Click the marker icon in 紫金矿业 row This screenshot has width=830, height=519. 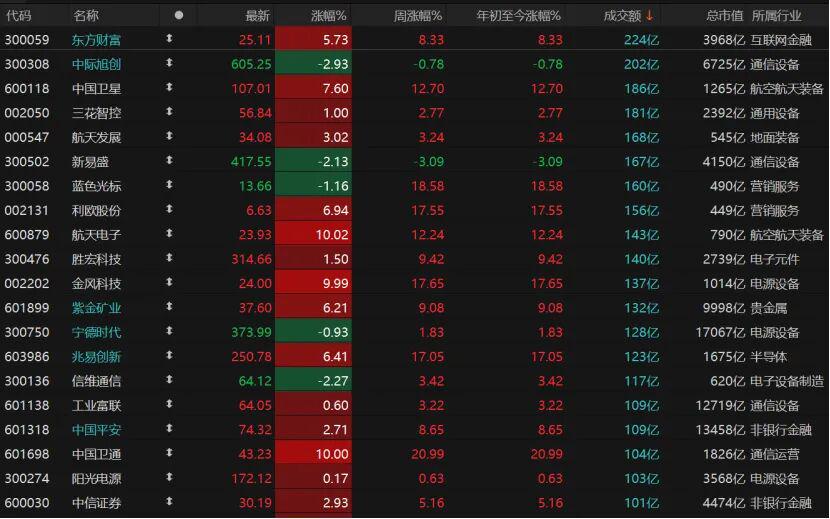[169, 308]
